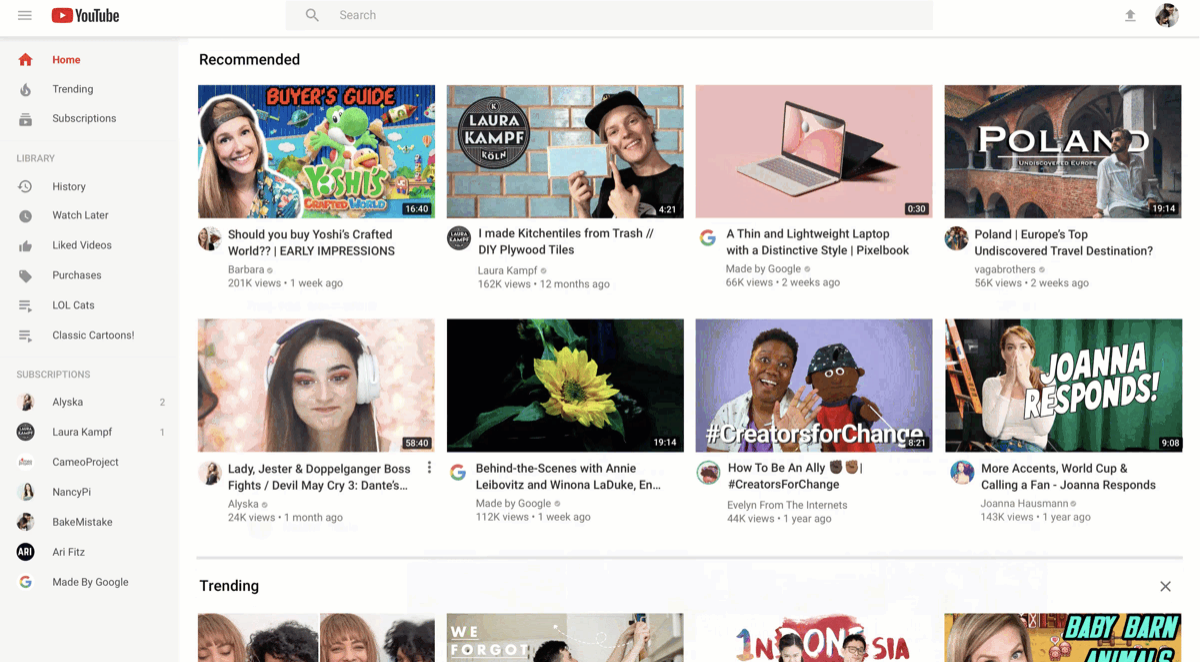Open Behind-the-Scenes with Annie Leibovitz title
The image size is (1200, 662).
[568, 476]
